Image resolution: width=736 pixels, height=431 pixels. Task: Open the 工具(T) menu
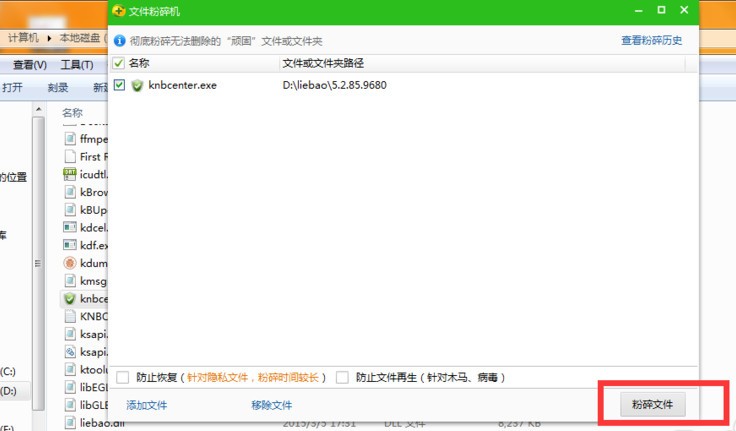77,65
